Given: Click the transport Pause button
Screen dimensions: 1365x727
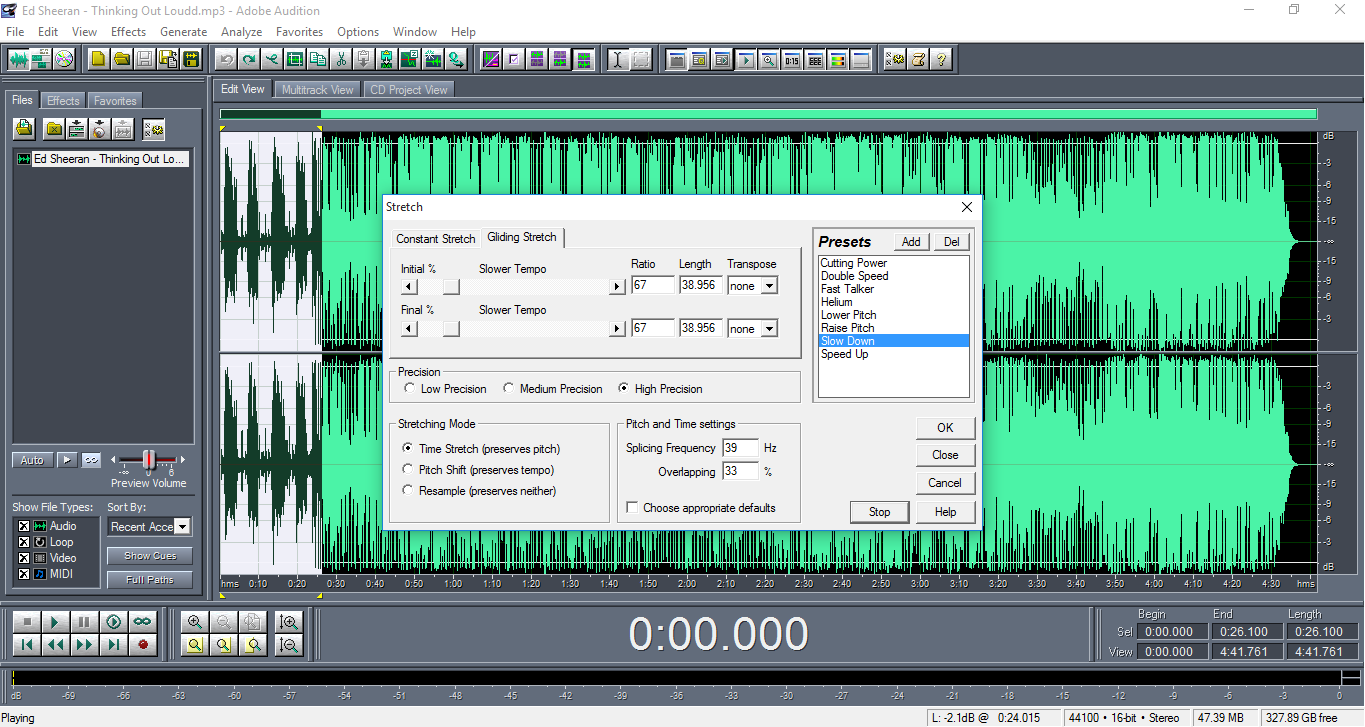Looking at the screenshot, I should coord(85,622).
